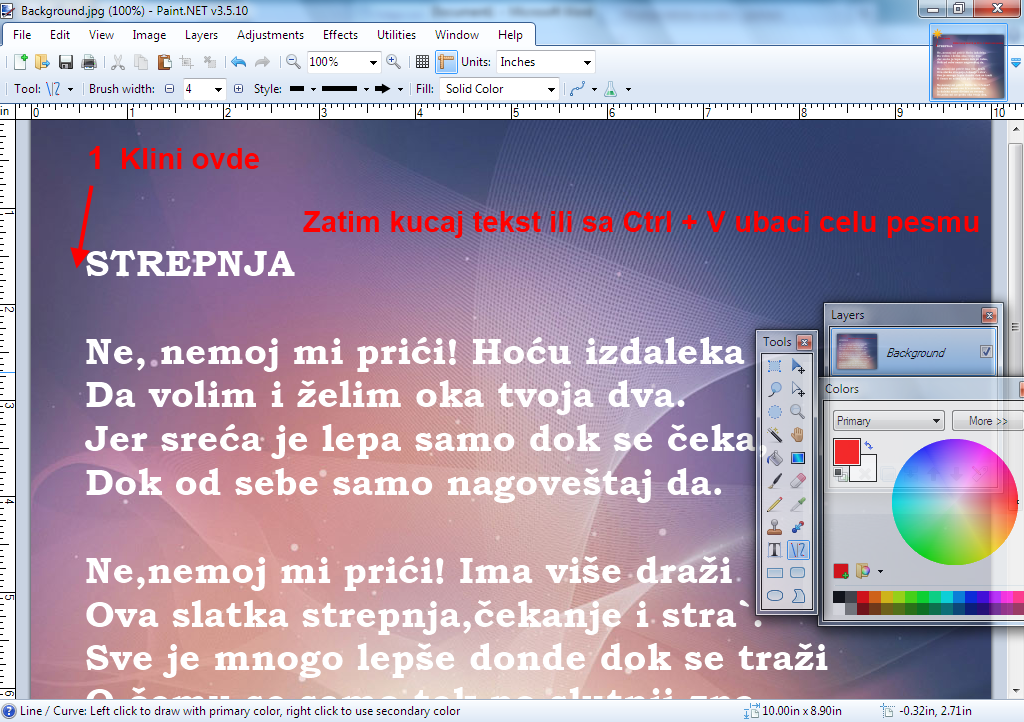Select the Lasso Select tool
This screenshot has height=722, width=1024.
(x=775, y=389)
